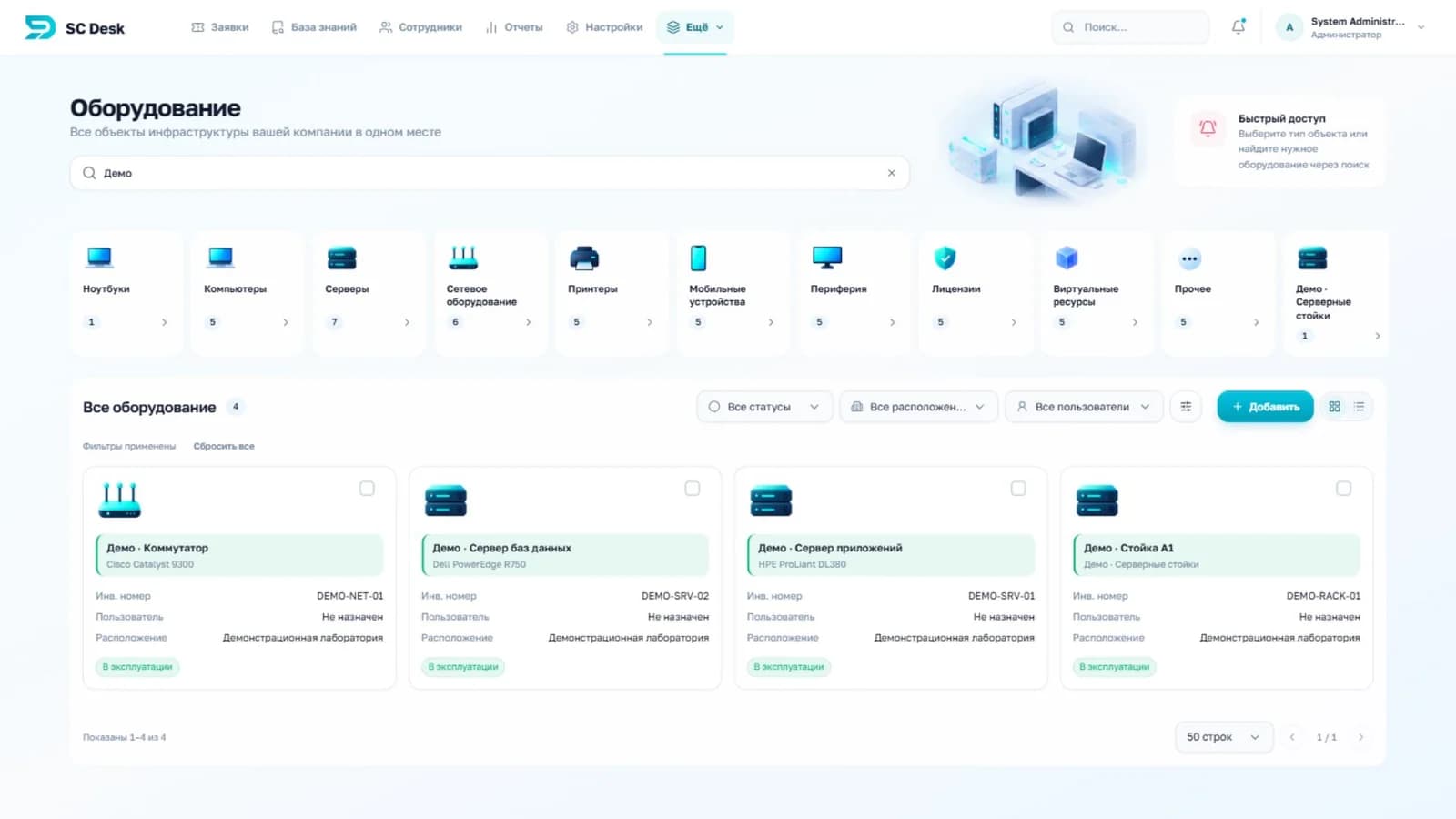
Task: Click Сервер баз данных server icon
Action: tap(446, 500)
